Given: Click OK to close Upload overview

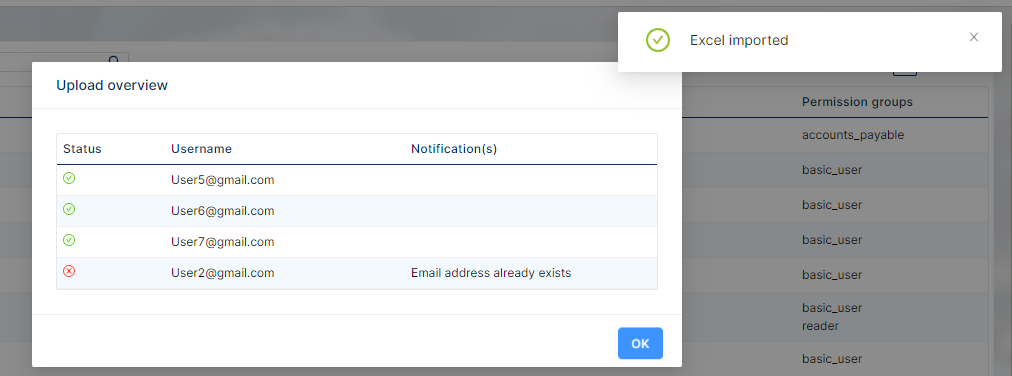Looking at the screenshot, I should pyautogui.click(x=640, y=343).
